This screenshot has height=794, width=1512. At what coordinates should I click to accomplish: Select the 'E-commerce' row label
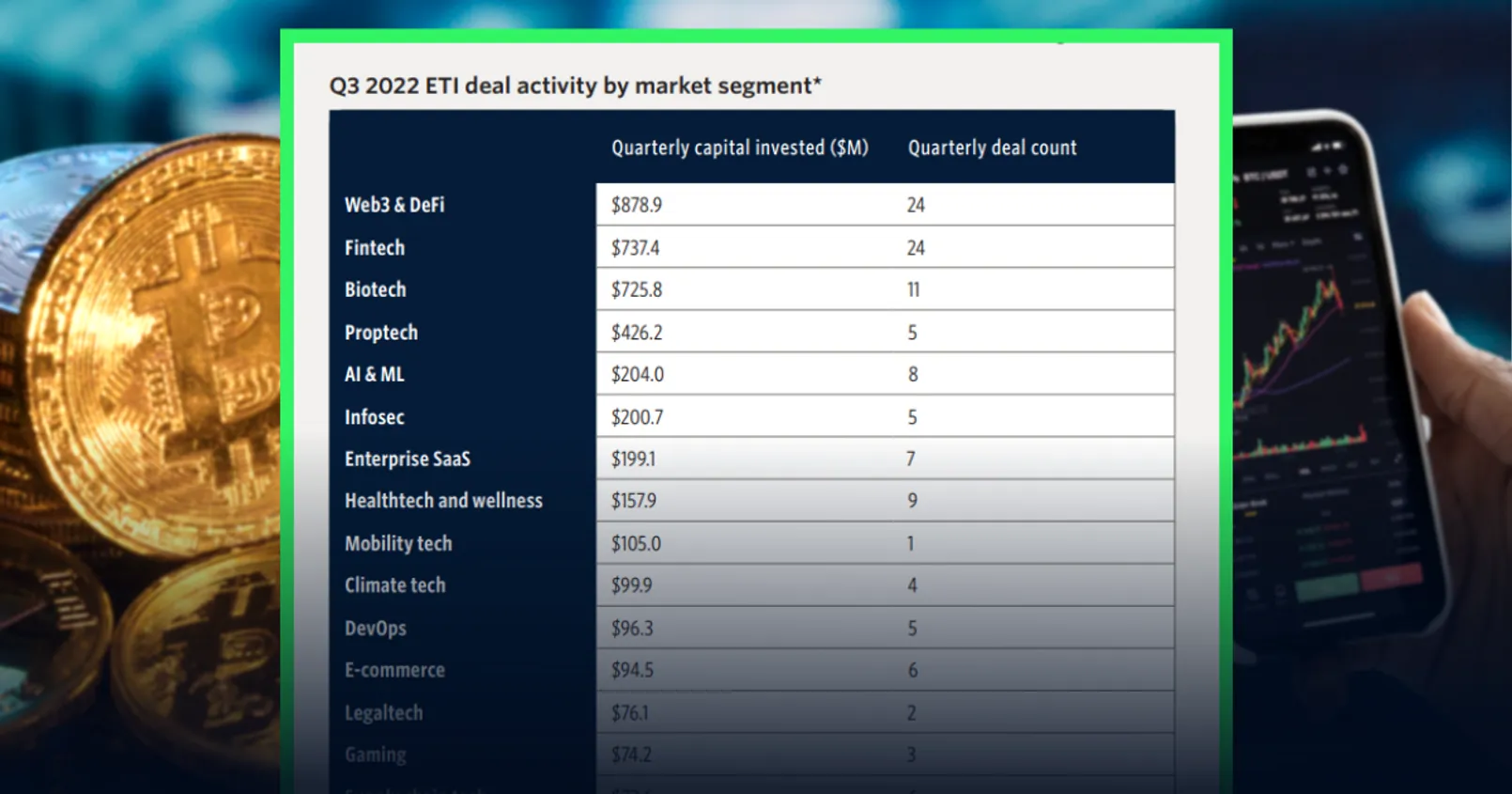(x=394, y=670)
